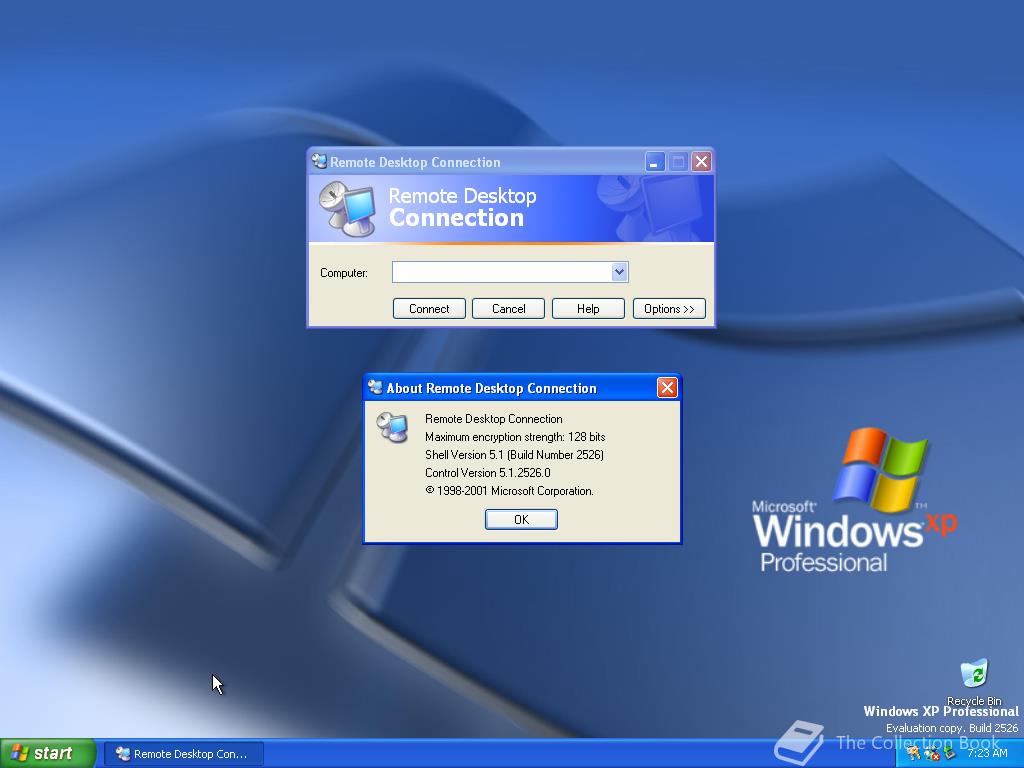Click the Safely Remove Hardware tray icon
The width and height of the screenshot is (1024, 768).
click(x=950, y=752)
